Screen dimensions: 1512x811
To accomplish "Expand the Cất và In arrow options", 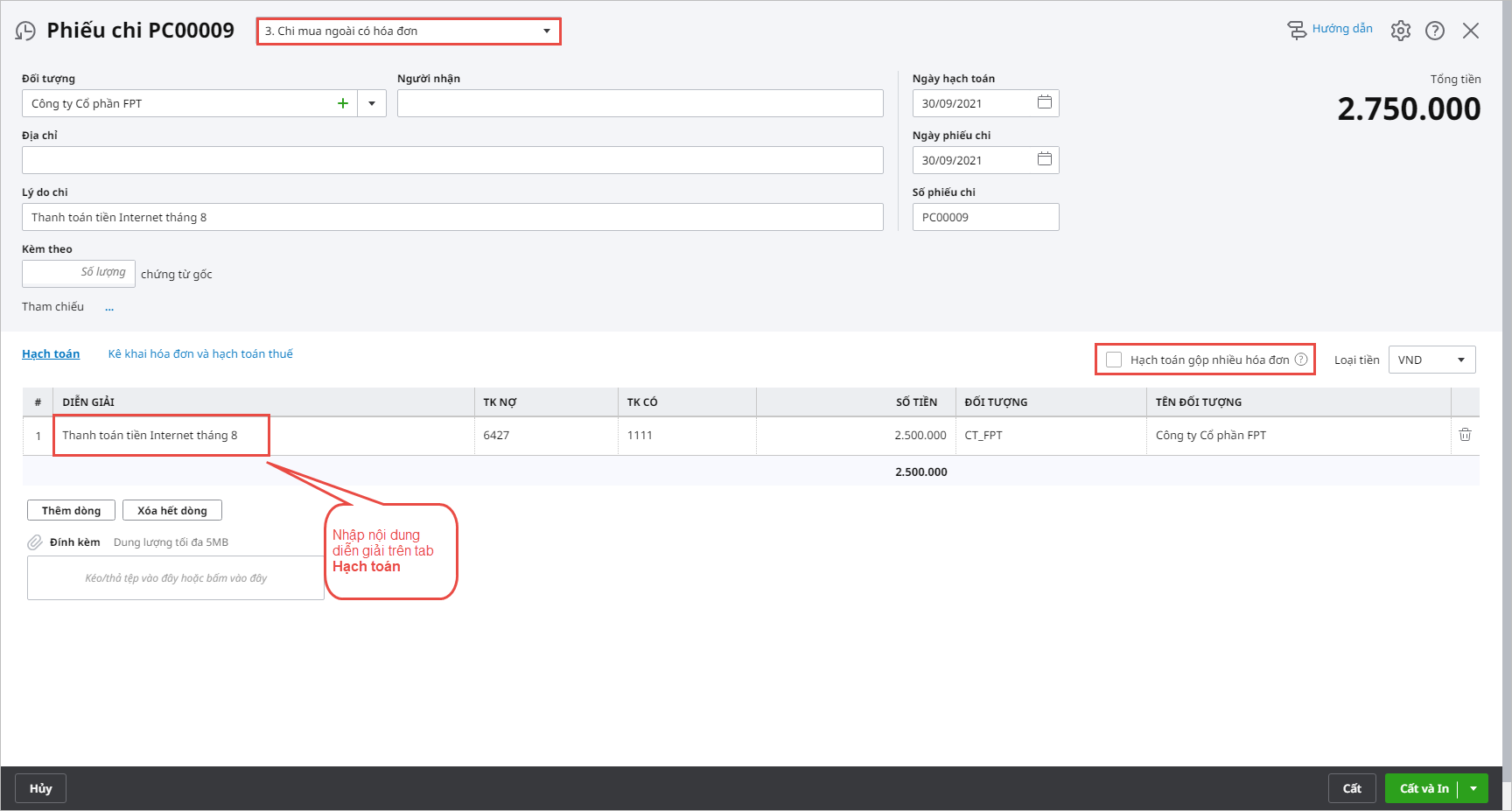I will (1473, 788).
